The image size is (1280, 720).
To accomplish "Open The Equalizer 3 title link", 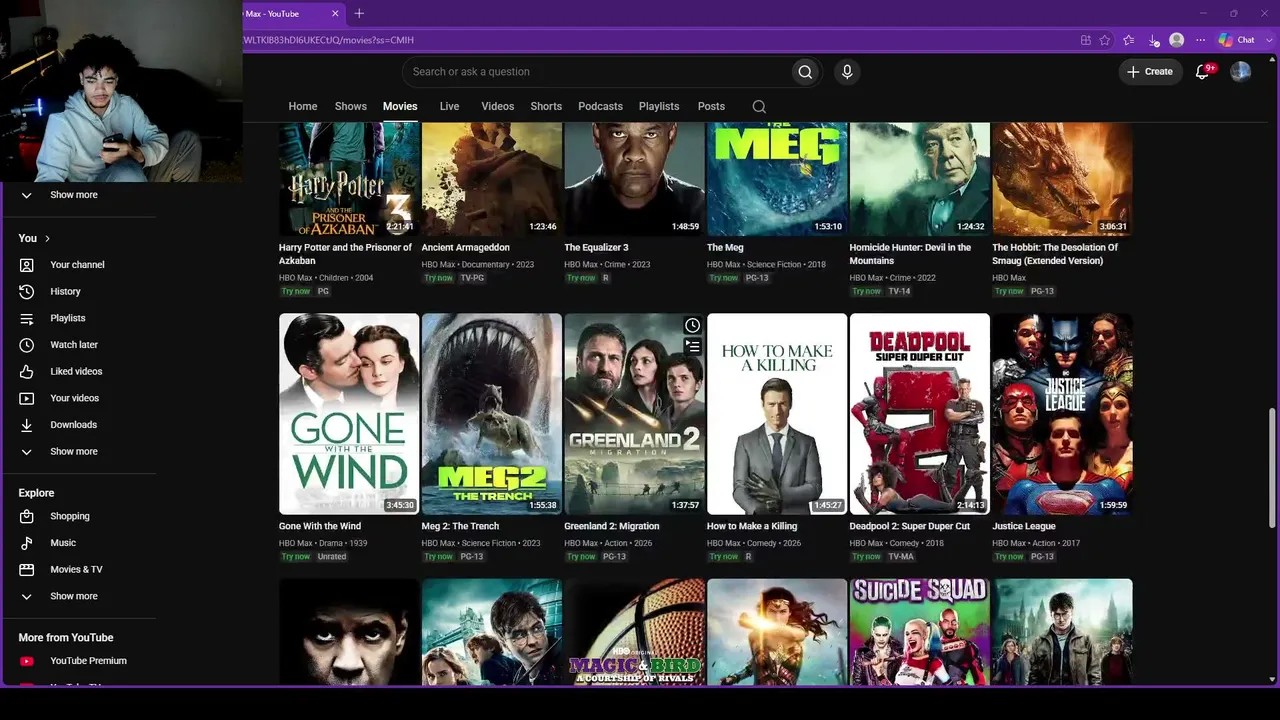I will (596, 247).
